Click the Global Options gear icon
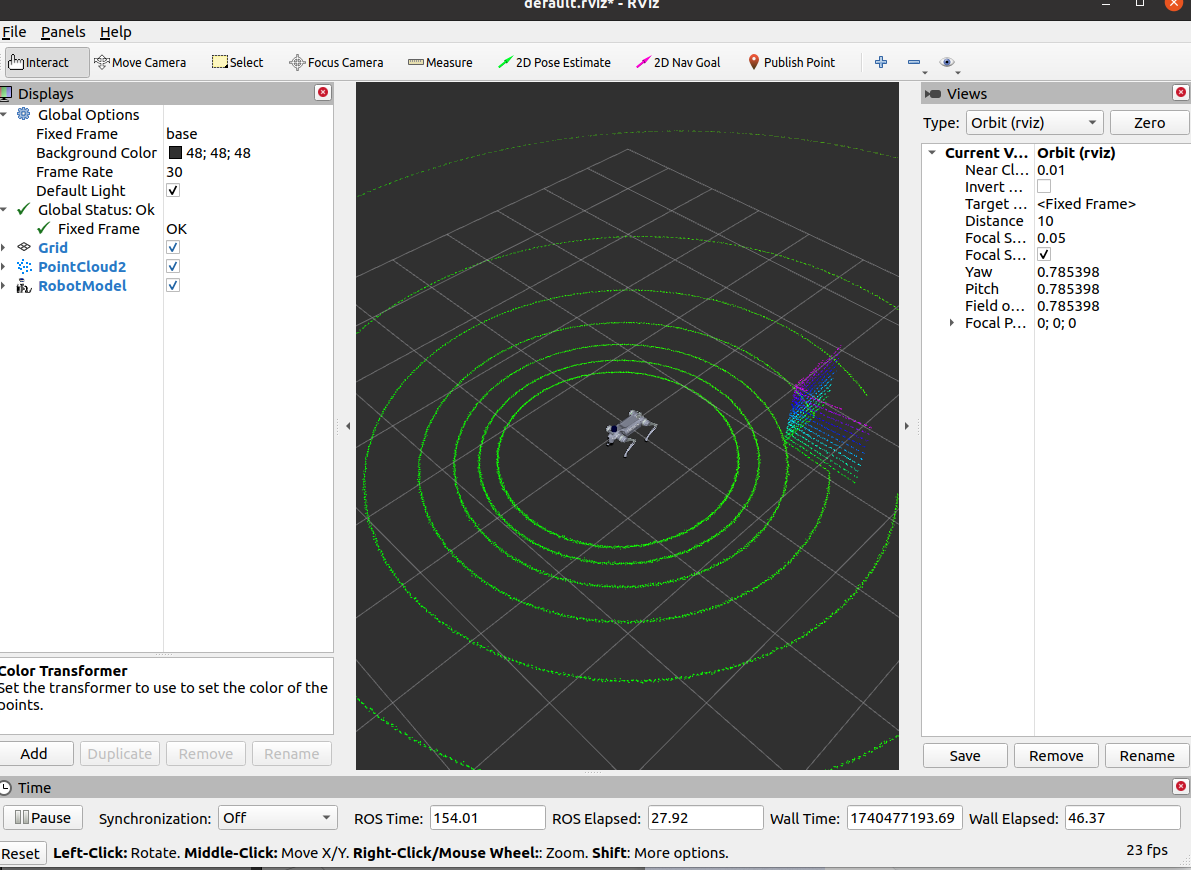Image resolution: width=1191 pixels, height=870 pixels. 24,114
